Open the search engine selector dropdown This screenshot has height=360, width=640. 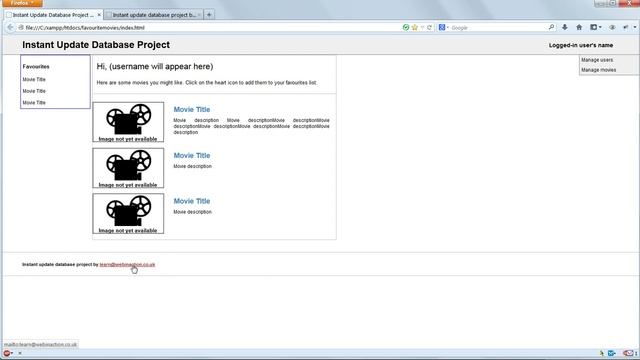click(x=443, y=28)
